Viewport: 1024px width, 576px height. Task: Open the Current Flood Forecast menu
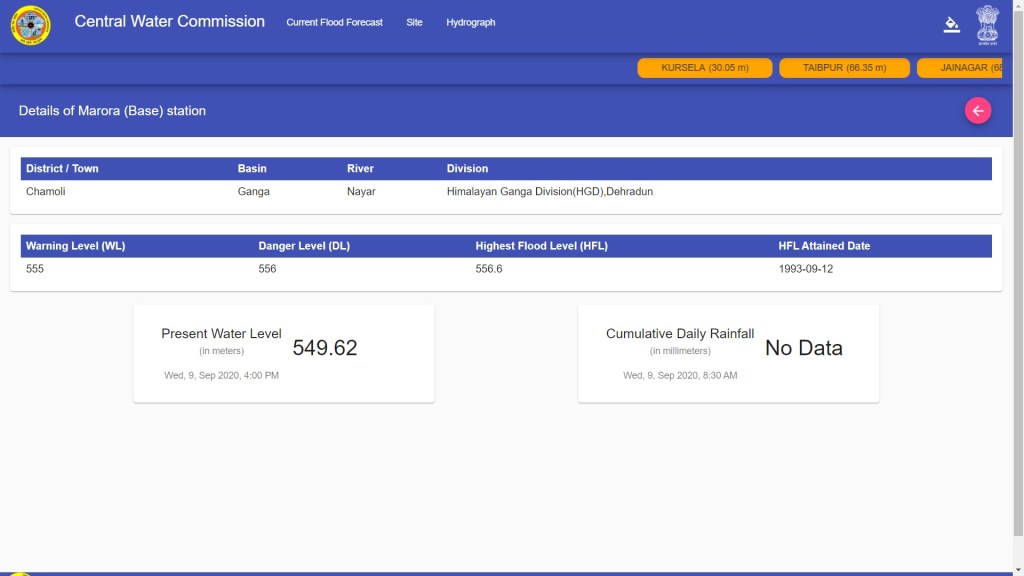point(334,22)
